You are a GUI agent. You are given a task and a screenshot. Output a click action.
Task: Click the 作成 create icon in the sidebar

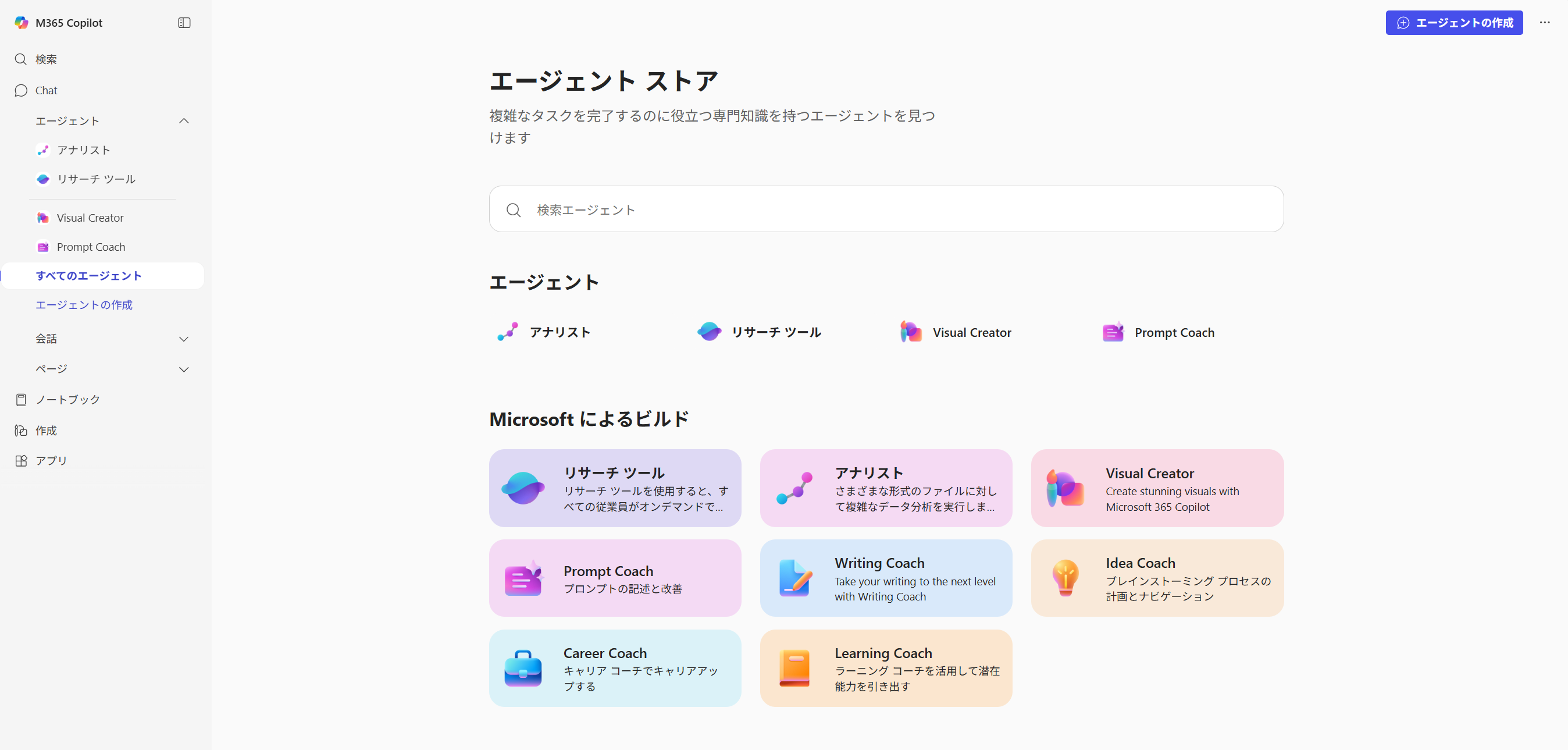point(21,431)
